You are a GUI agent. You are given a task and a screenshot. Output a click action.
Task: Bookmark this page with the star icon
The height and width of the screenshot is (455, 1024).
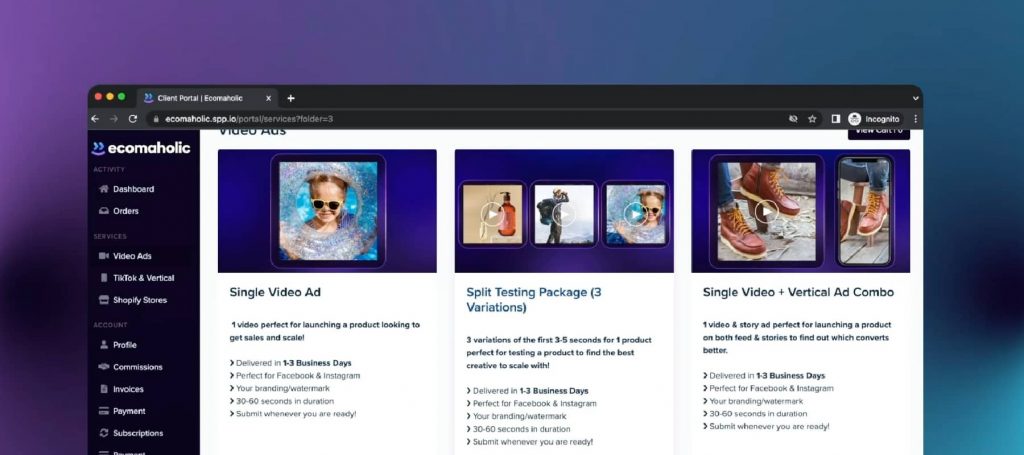pos(812,118)
